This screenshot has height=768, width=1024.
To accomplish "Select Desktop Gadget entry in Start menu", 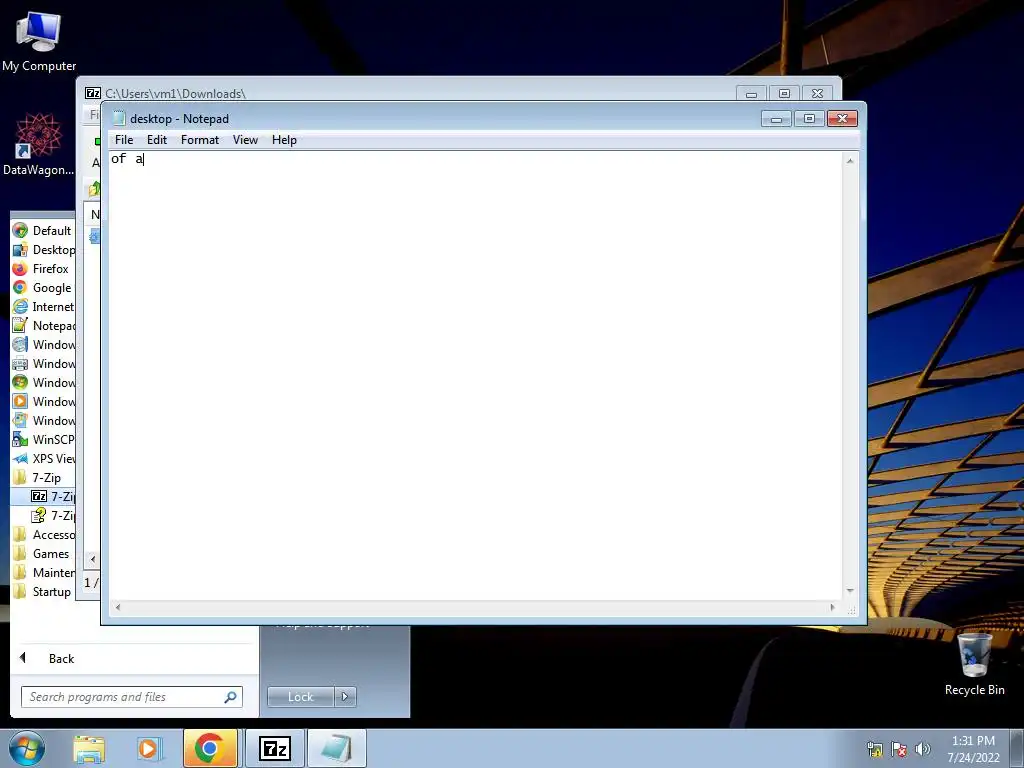I will click(x=43, y=249).
